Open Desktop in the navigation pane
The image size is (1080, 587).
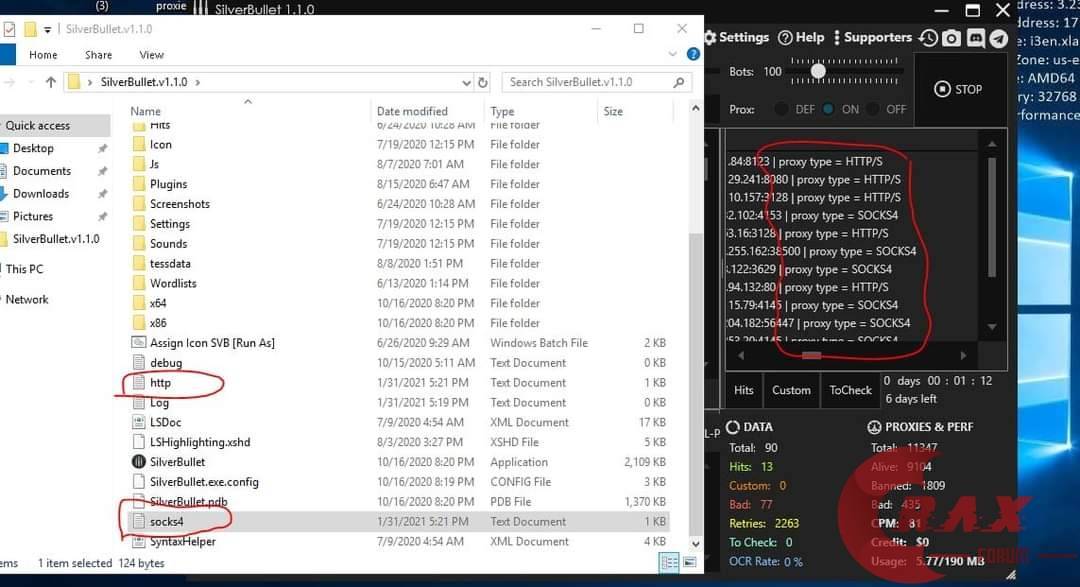[33, 148]
